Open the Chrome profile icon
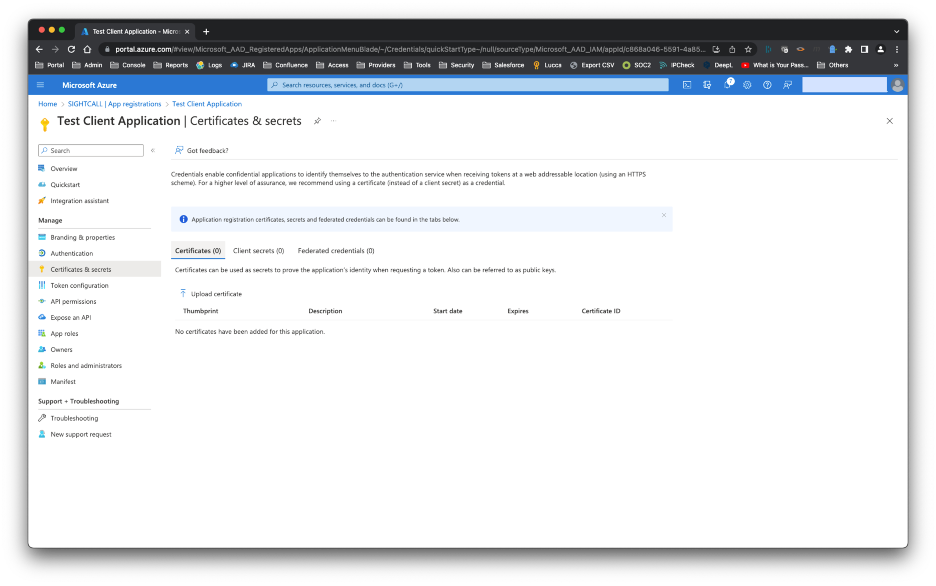The height and width of the screenshot is (586, 936). pyautogui.click(x=880, y=50)
